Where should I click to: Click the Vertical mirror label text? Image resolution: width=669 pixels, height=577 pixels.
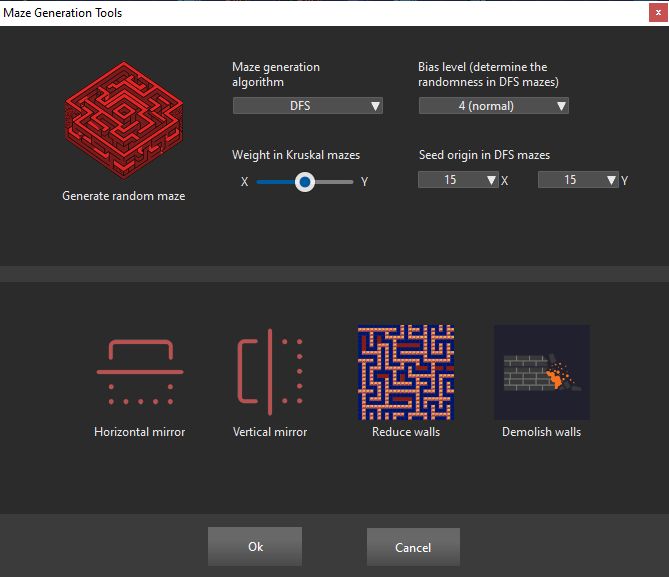(270, 432)
